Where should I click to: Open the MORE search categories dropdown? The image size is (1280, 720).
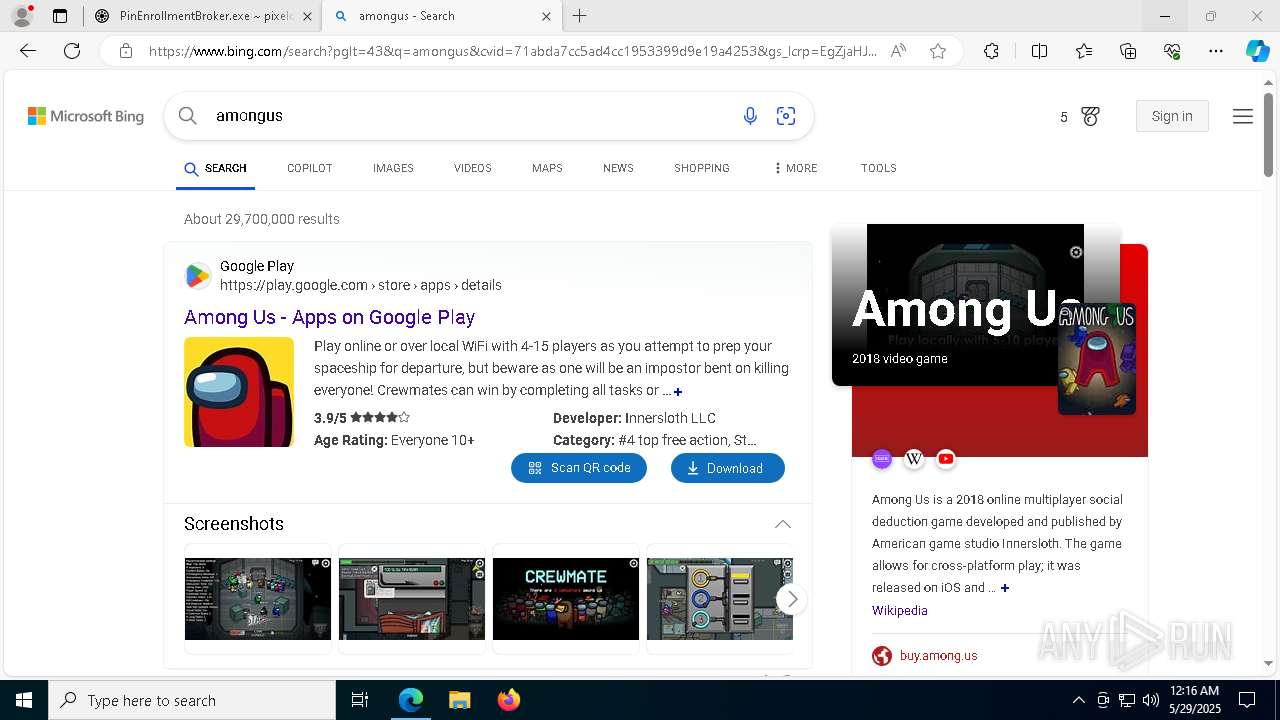tap(796, 168)
